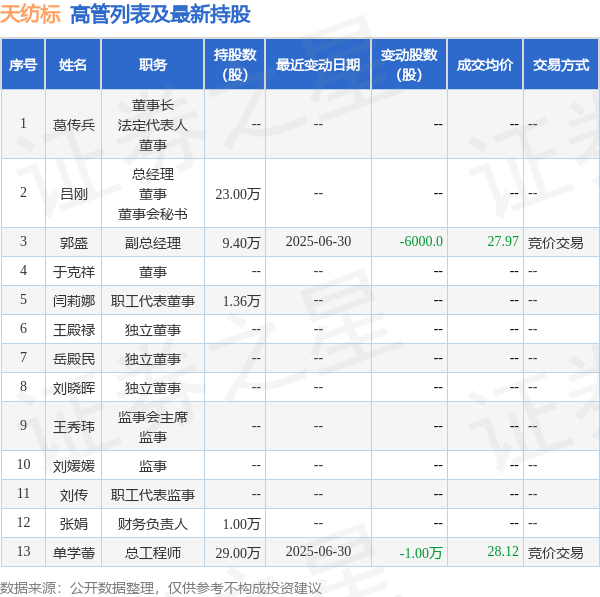Click the holding value 23.00万
The height and width of the screenshot is (597, 600).
coord(238,194)
